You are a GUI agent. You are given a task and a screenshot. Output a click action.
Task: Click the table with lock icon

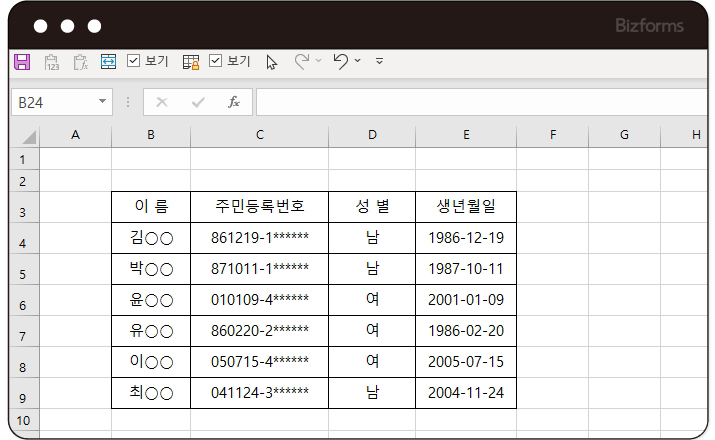pyautogui.click(x=191, y=62)
